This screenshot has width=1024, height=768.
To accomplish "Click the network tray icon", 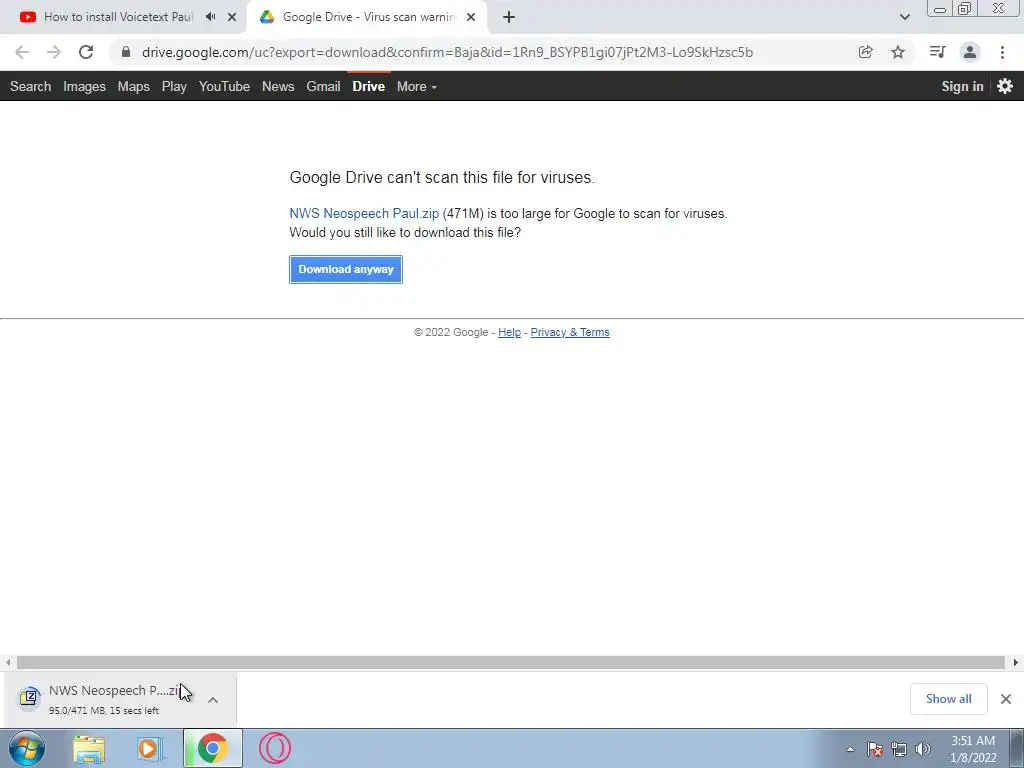I will pyautogui.click(x=899, y=749).
